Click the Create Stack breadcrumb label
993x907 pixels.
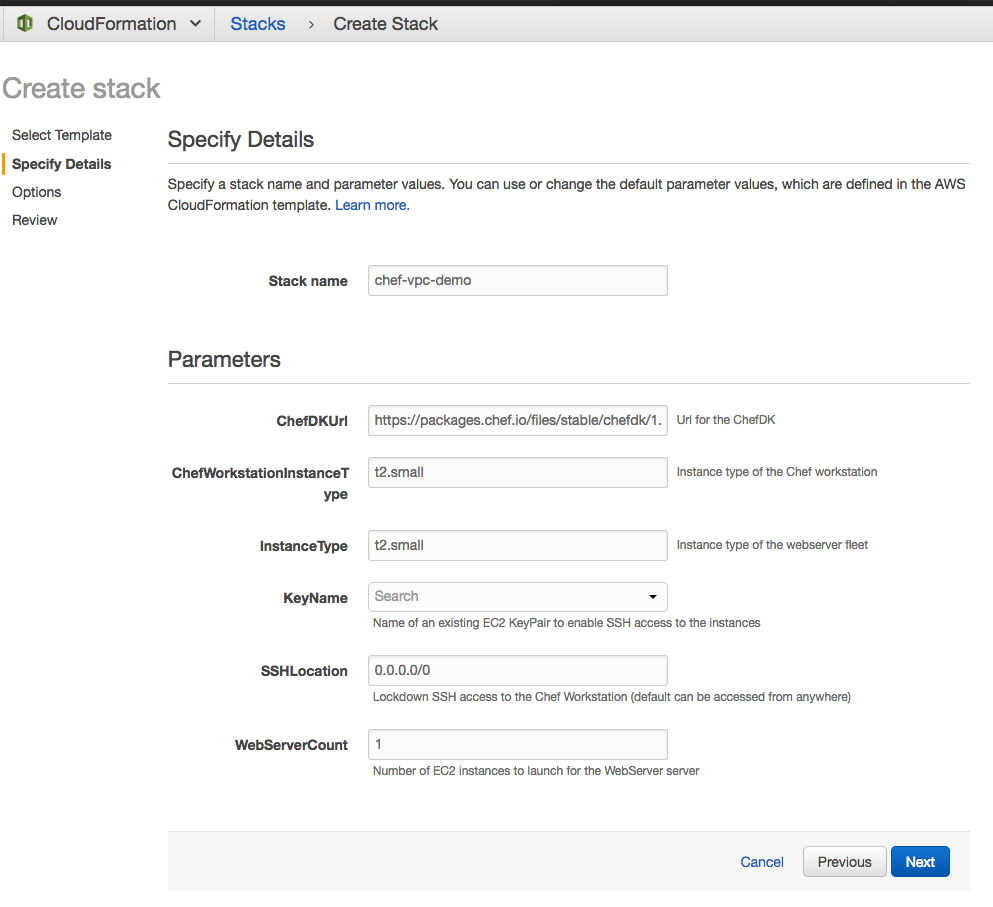(385, 23)
